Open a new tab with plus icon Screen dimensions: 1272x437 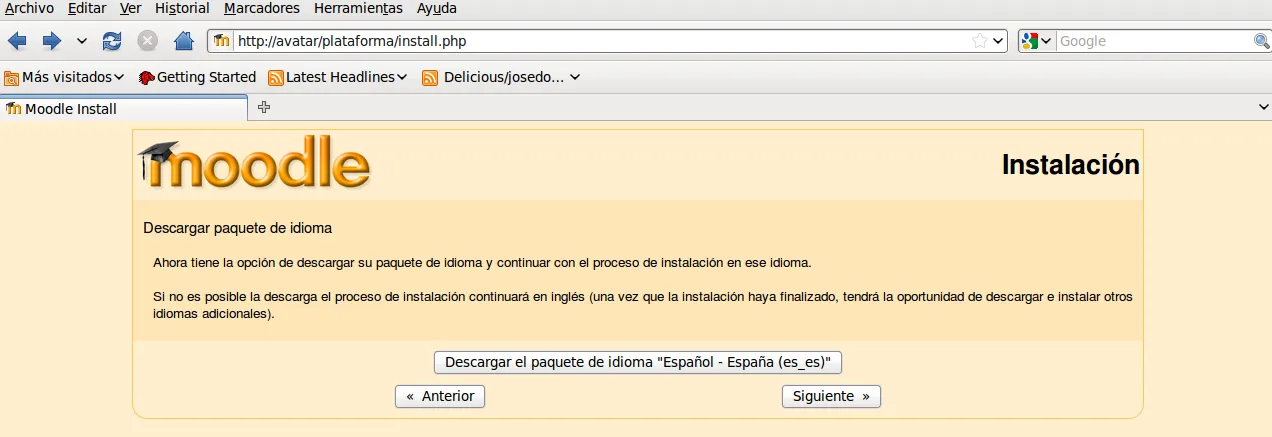(x=264, y=108)
